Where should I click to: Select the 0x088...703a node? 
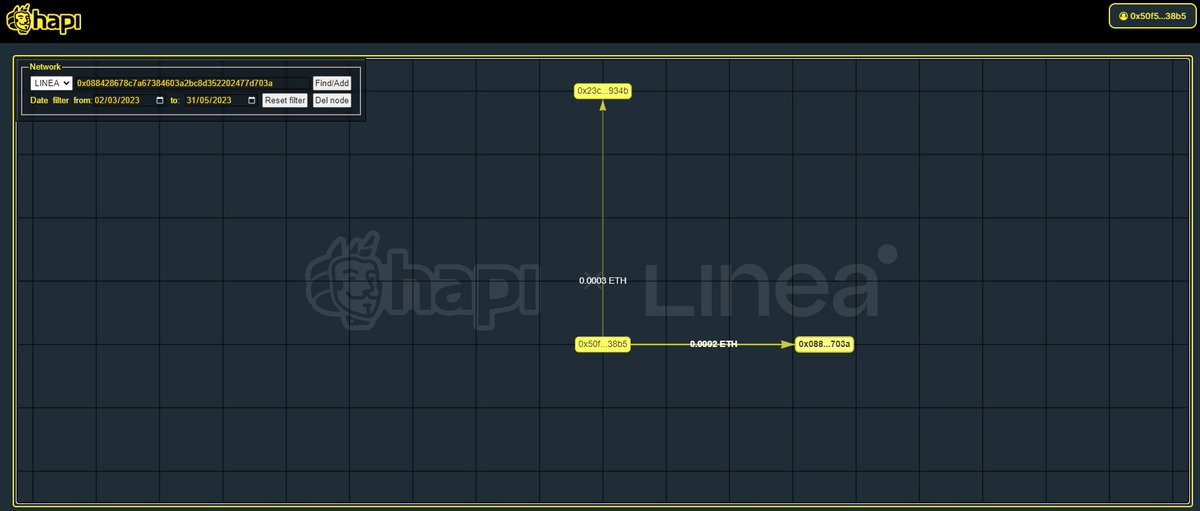tap(824, 344)
